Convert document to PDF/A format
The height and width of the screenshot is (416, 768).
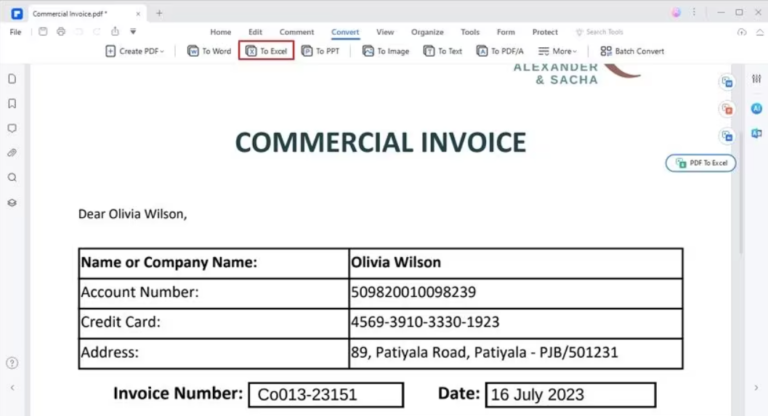point(501,51)
